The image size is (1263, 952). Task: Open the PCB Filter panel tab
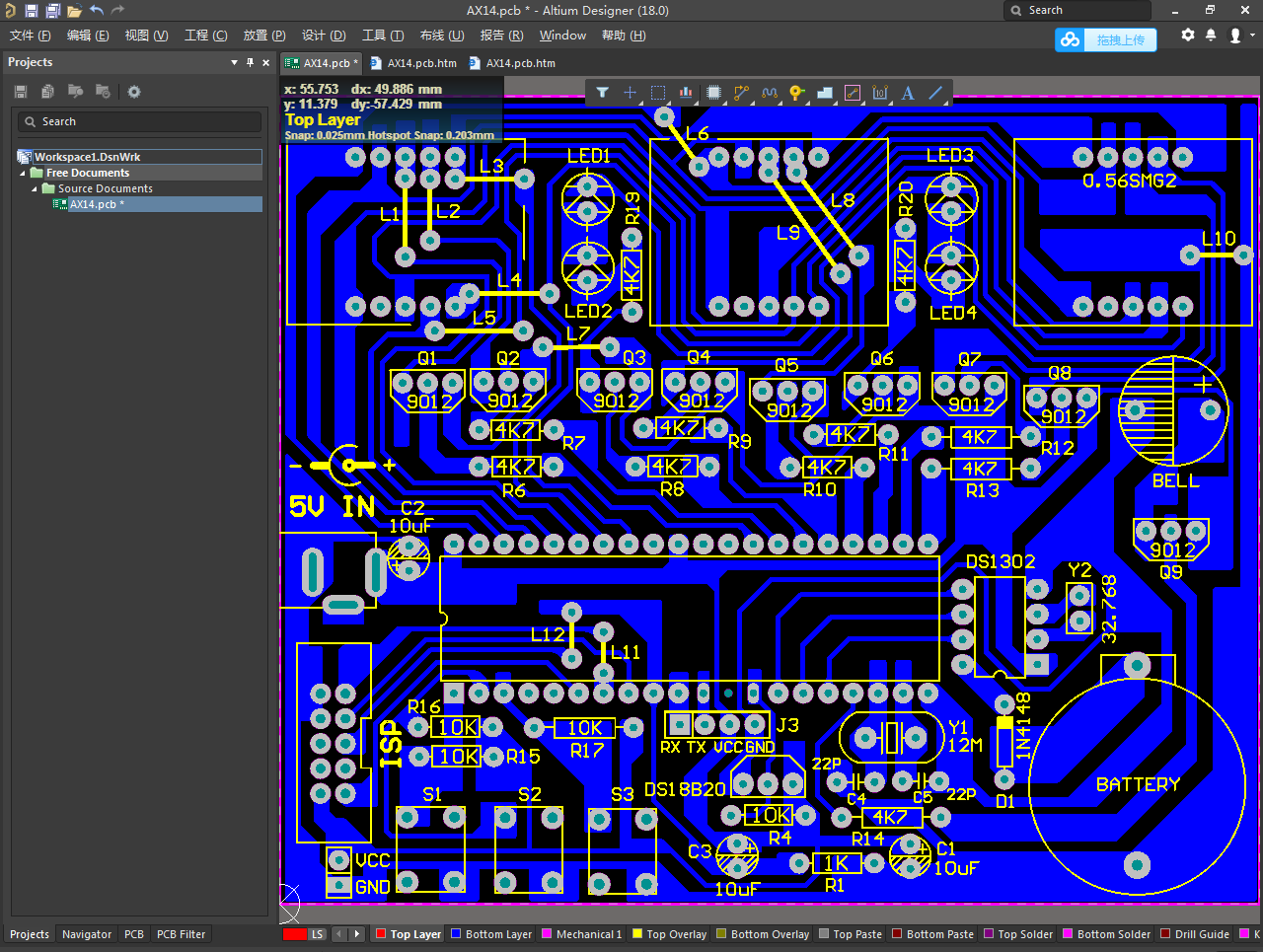(x=181, y=934)
